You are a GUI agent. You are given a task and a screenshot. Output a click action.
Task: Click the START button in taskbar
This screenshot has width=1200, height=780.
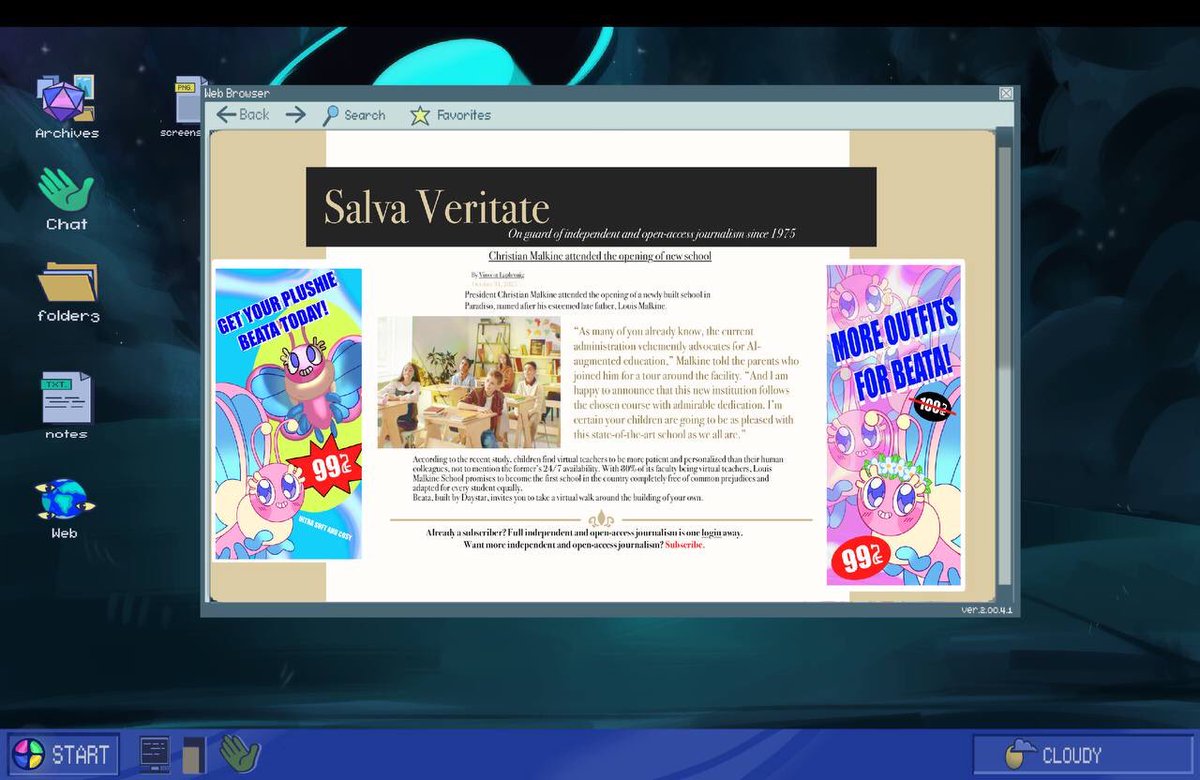click(63, 754)
